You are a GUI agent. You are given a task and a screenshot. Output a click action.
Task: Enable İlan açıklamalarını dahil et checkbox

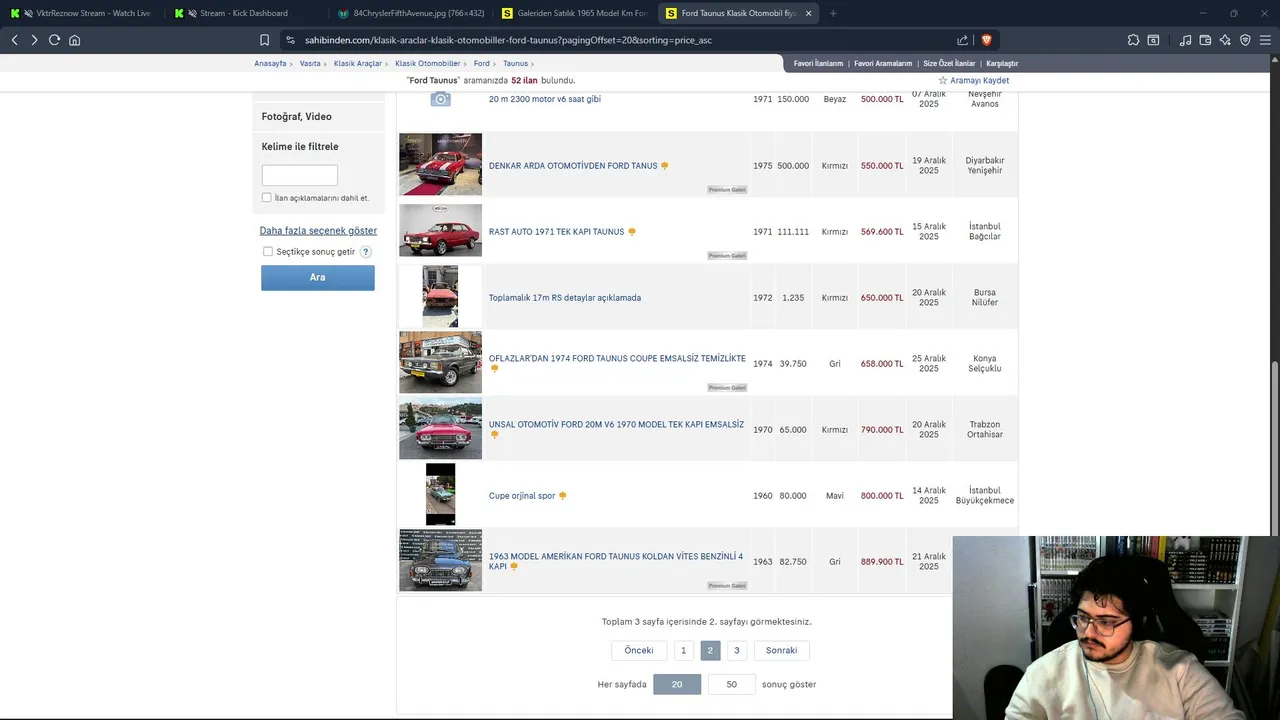[x=267, y=198]
